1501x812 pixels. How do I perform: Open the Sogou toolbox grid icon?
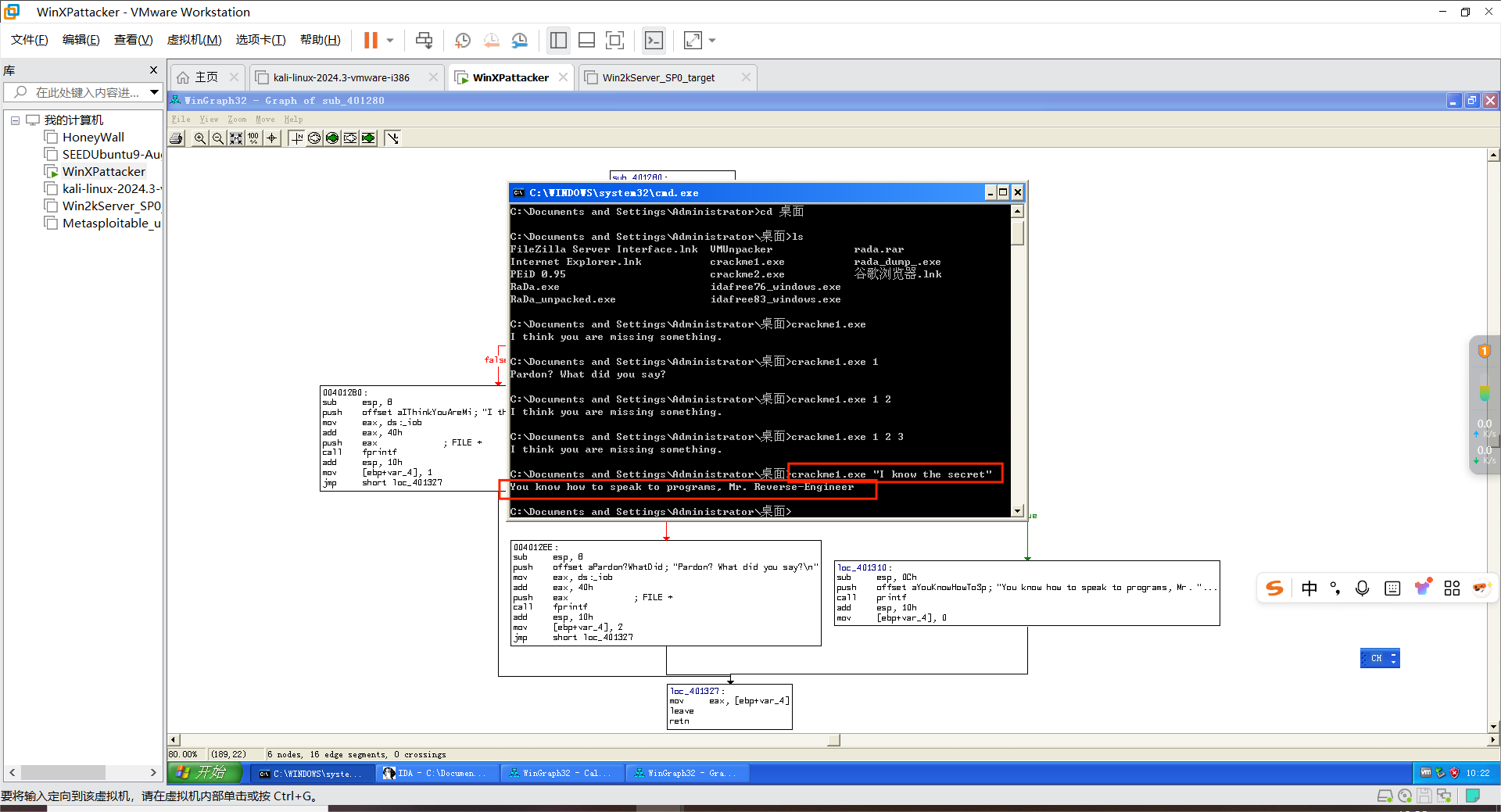click(1452, 588)
